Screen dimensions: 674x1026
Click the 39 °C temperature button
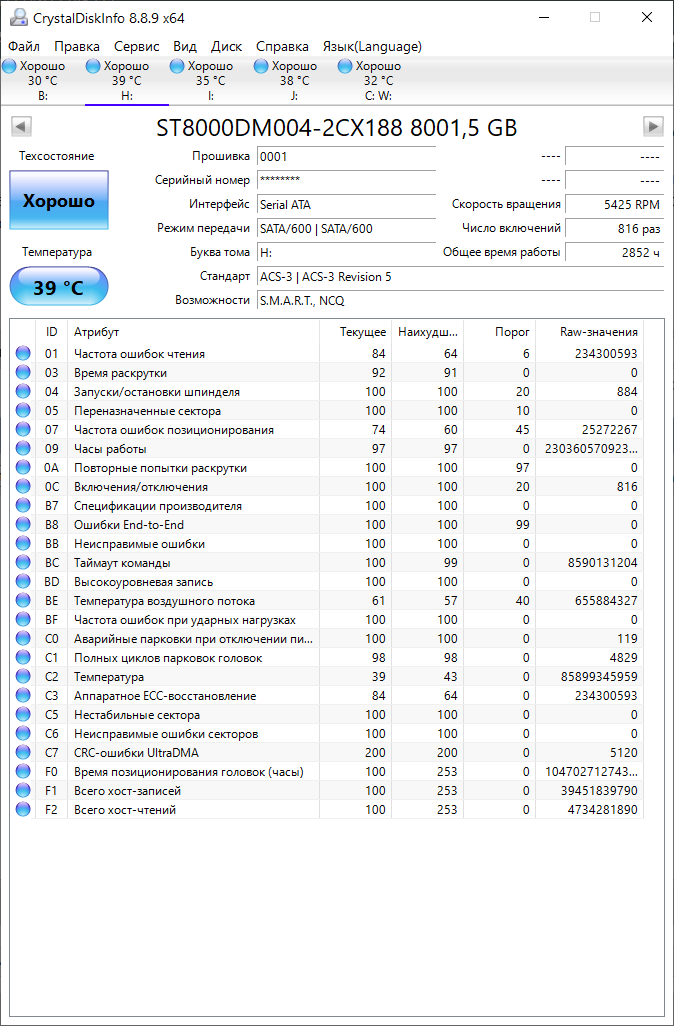point(59,287)
